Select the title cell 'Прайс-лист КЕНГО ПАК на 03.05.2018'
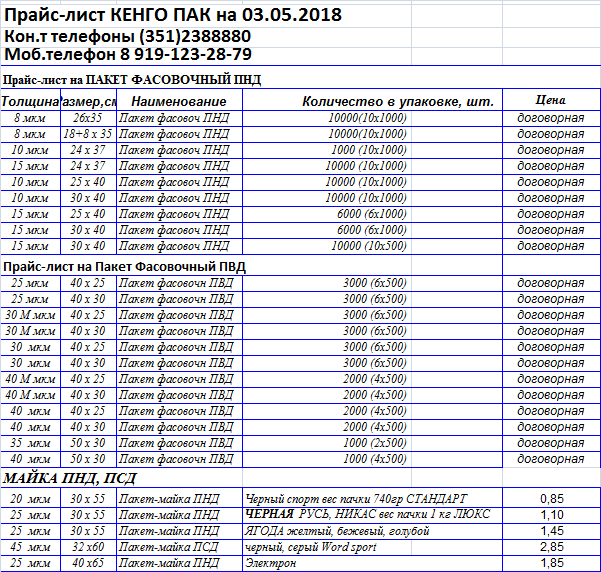 [x=172, y=15]
